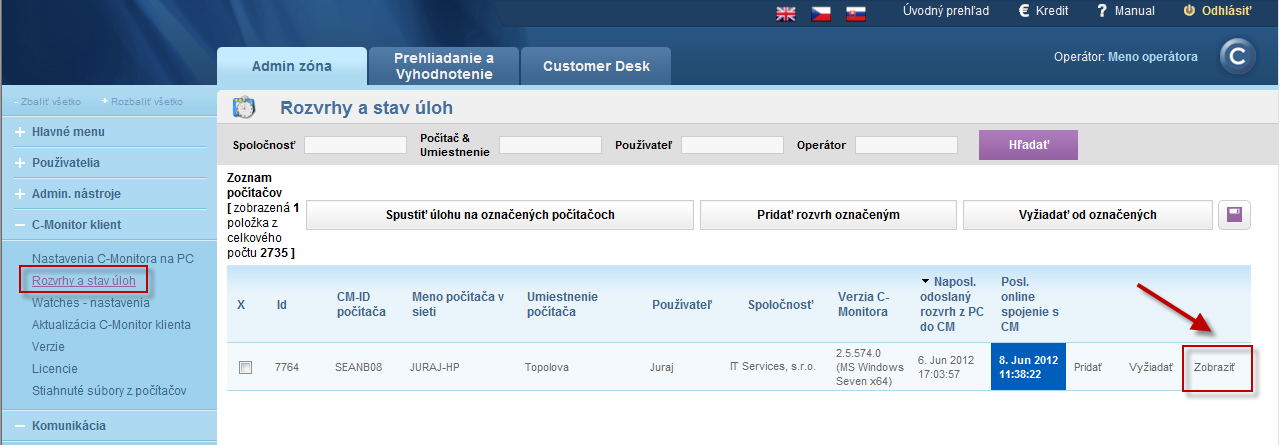This screenshot has width=1280, height=445.
Task: Click the round C logo icon
Action: (x=1237, y=58)
